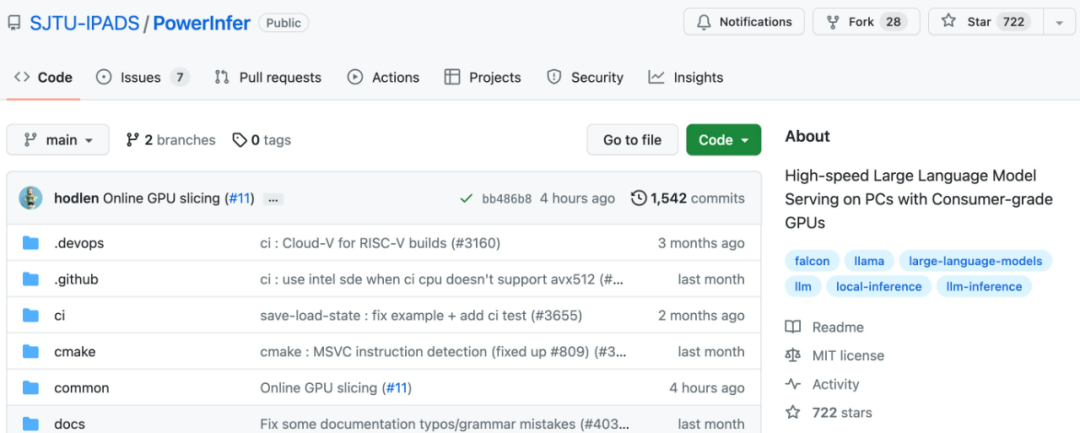Expand the main branch selector
This screenshot has width=1080, height=433.
58,140
